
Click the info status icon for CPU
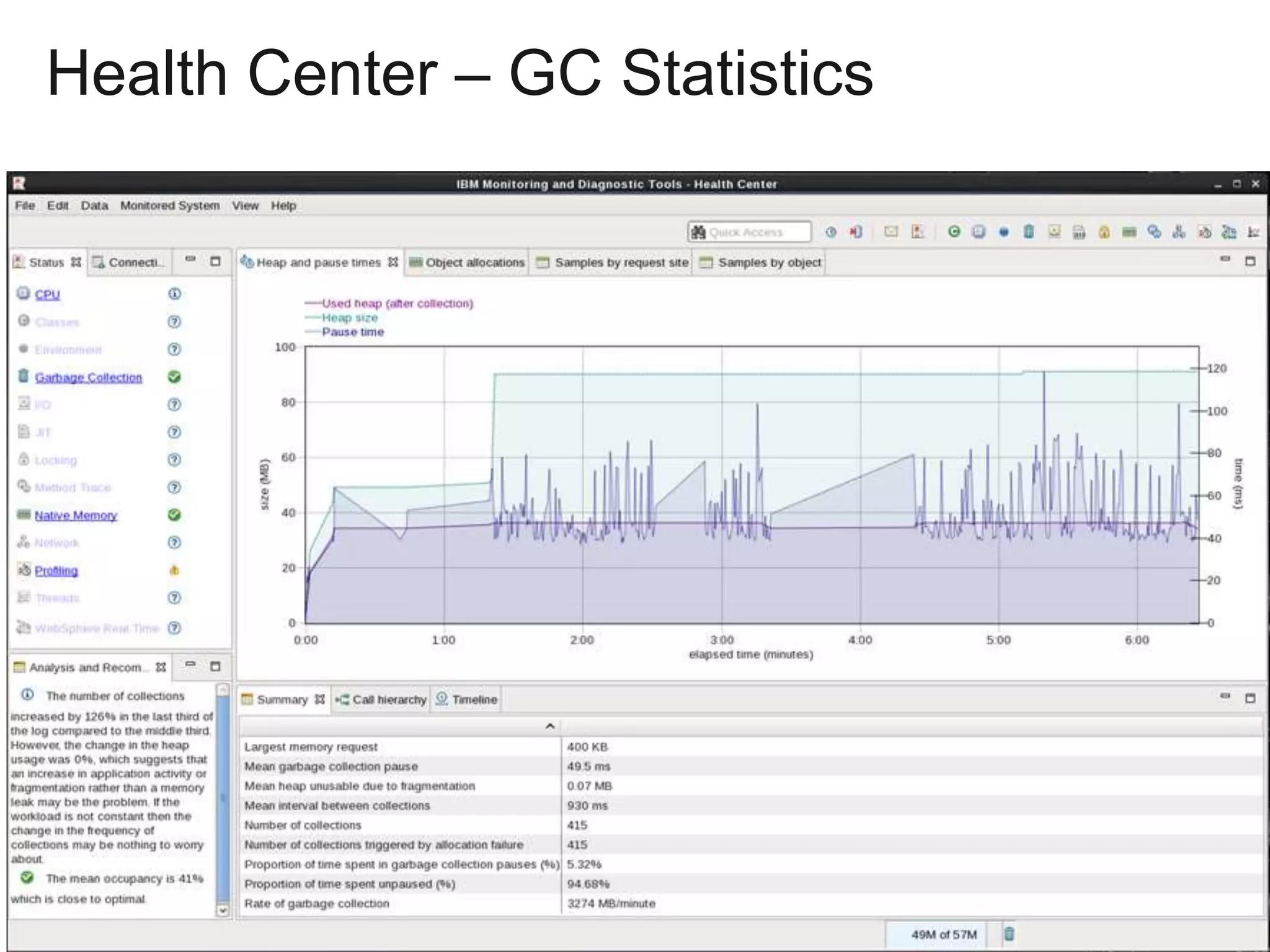[x=174, y=294]
